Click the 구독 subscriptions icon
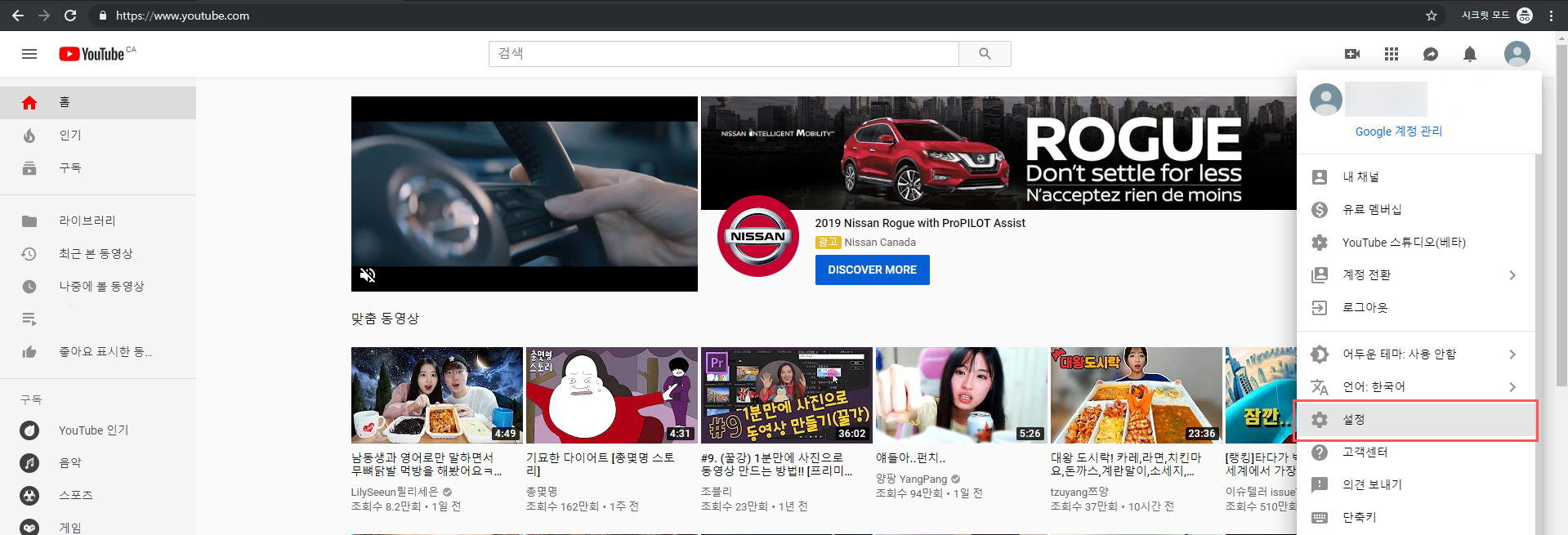The width and height of the screenshot is (1568, 535). point(29,168)
